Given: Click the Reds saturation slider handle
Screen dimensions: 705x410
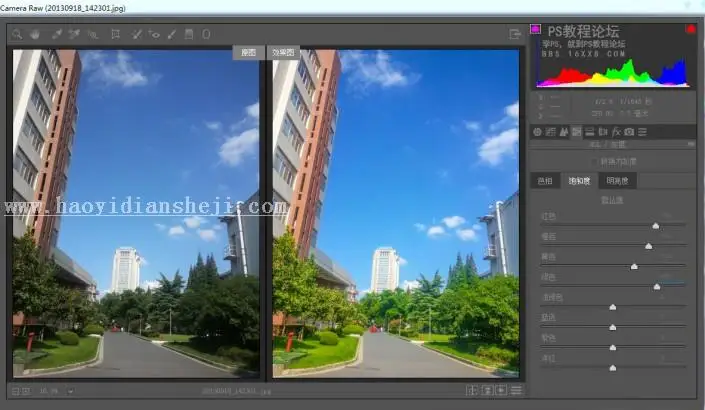Looking at the screenshot, I should point(656,226).
